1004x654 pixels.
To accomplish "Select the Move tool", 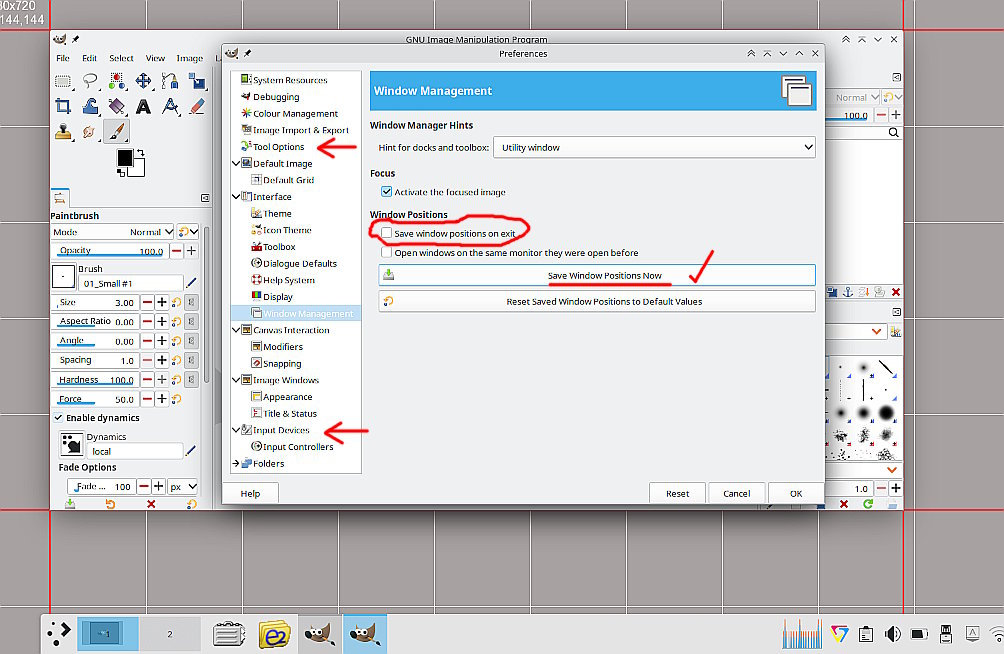I will coord(143,81).
